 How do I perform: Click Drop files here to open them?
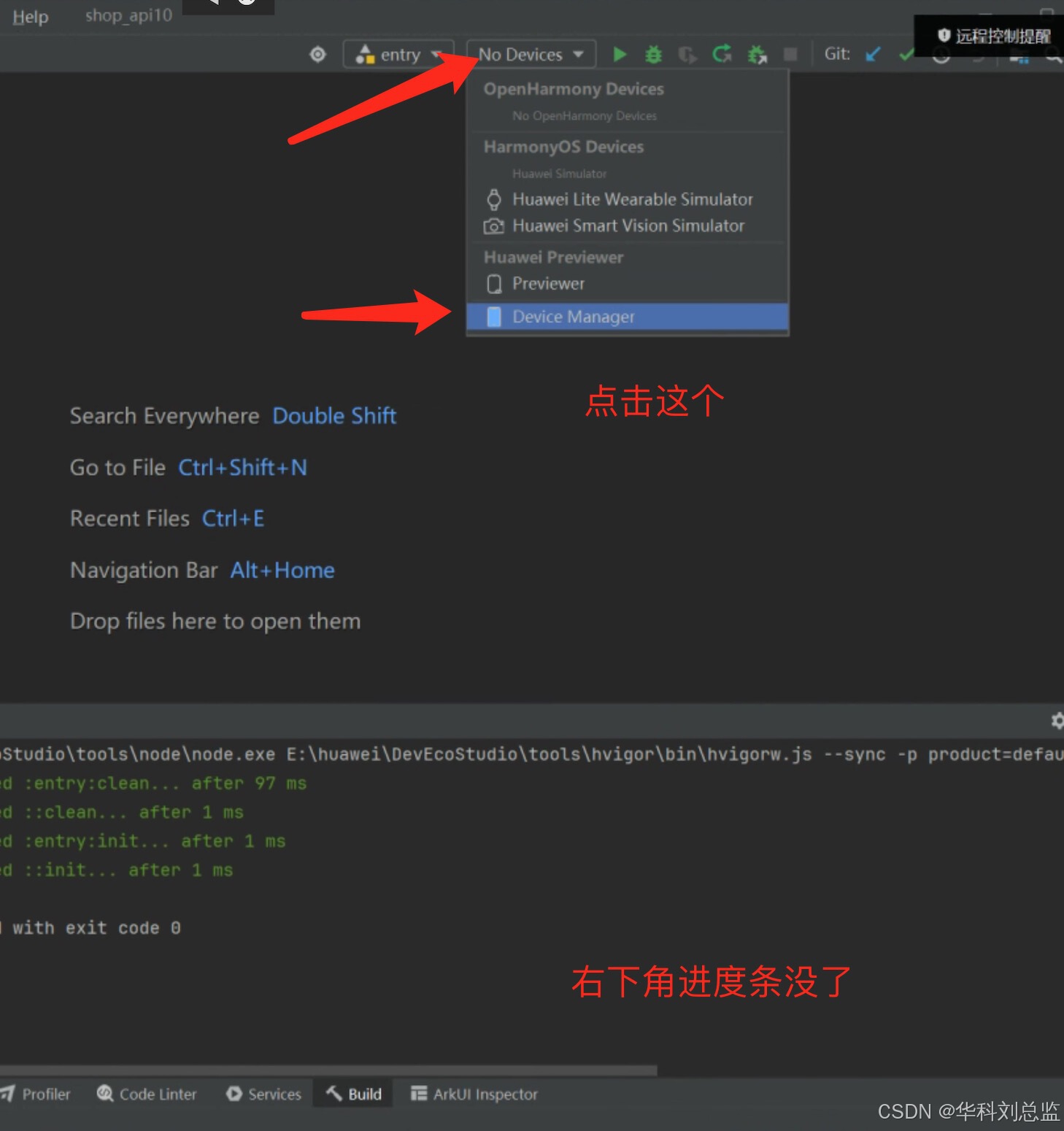(x=215, y=622)
